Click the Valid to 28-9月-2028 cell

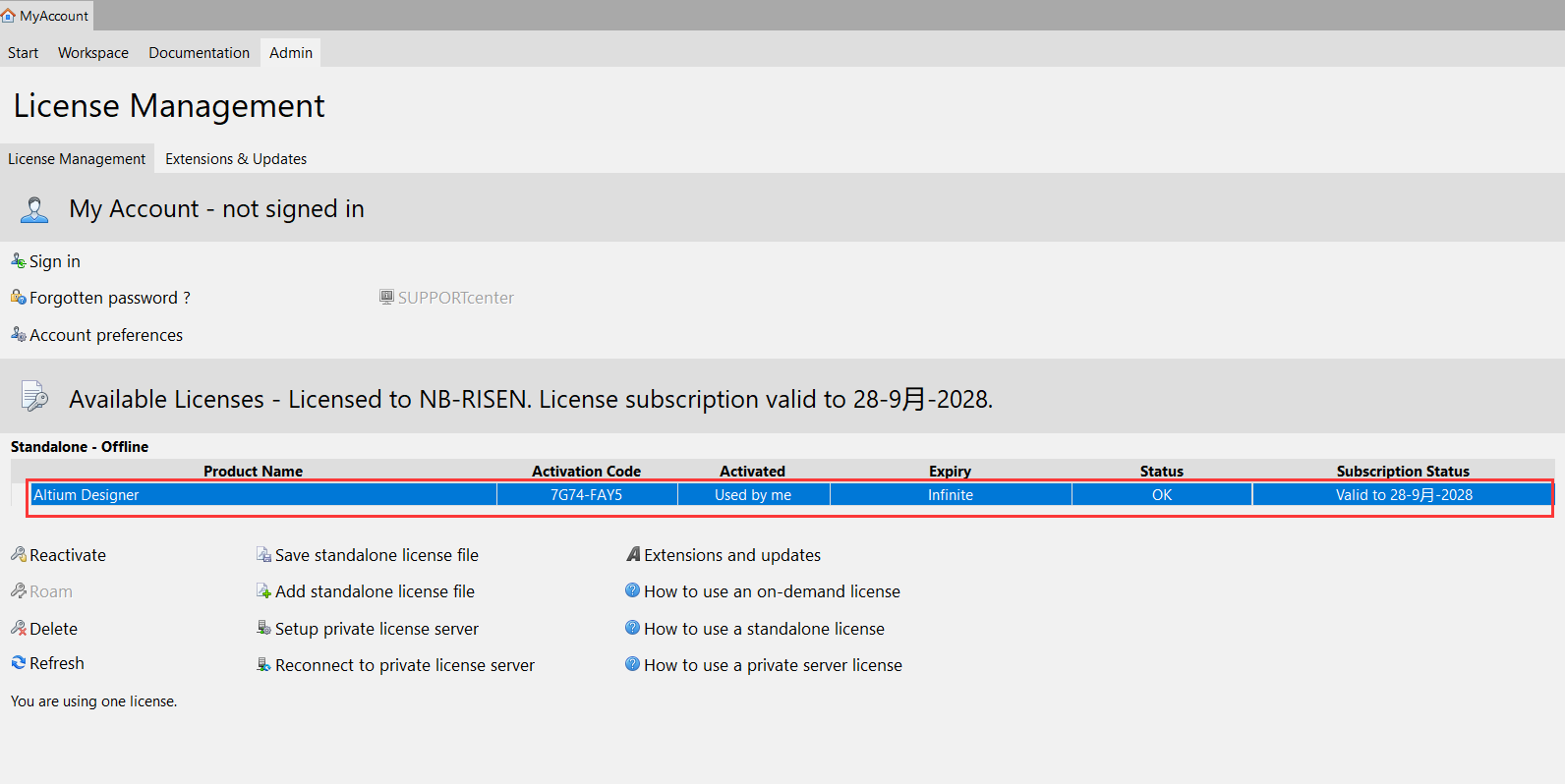(1404, 495)
